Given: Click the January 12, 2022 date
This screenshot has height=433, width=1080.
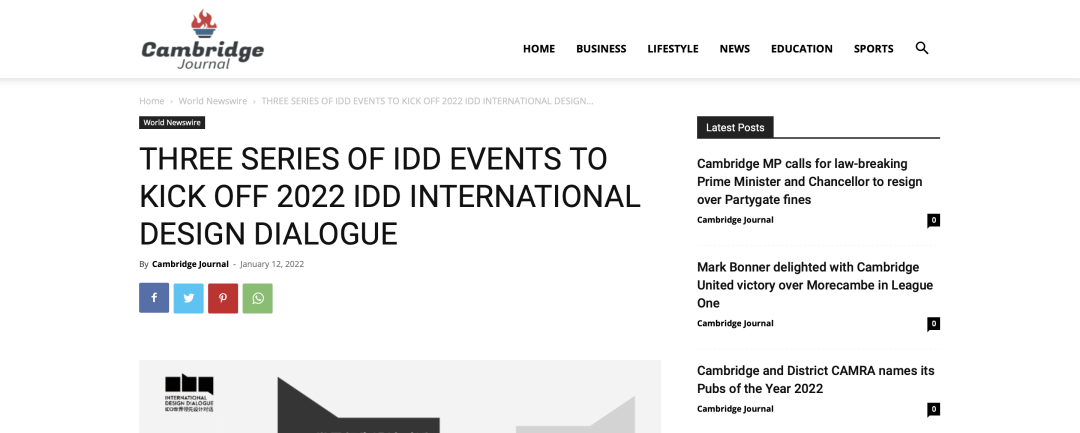Looking at the screenshot, I should [272, 264].
